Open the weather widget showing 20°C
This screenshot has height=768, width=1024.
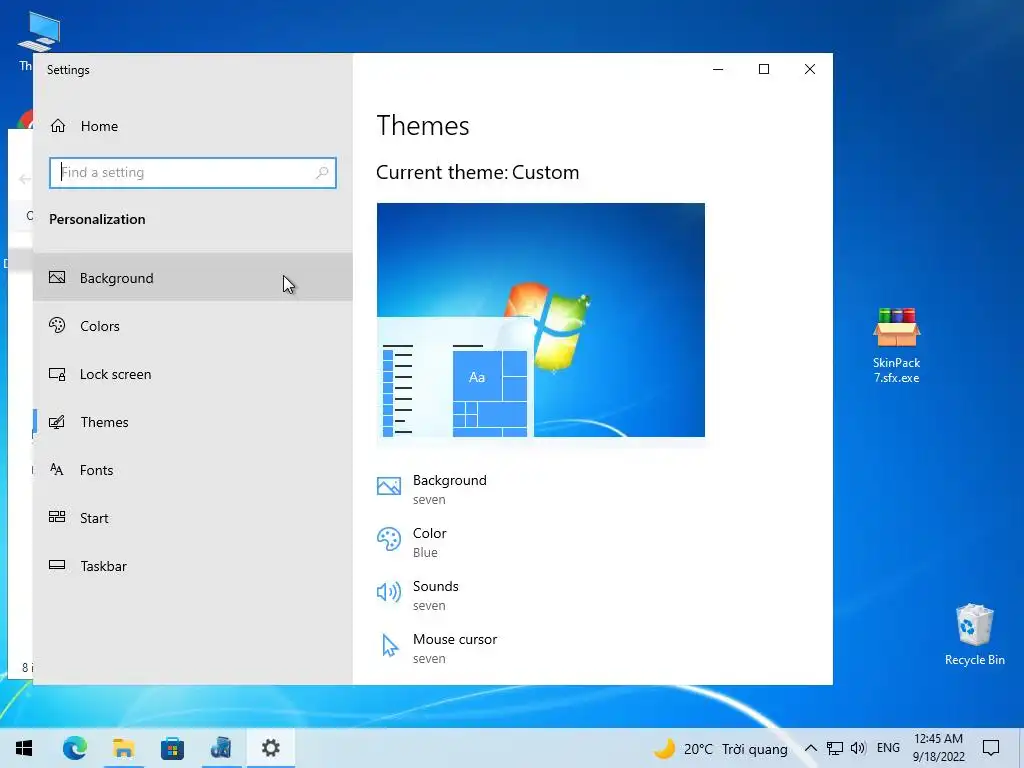pyautogui.click(x=721, y=749)
